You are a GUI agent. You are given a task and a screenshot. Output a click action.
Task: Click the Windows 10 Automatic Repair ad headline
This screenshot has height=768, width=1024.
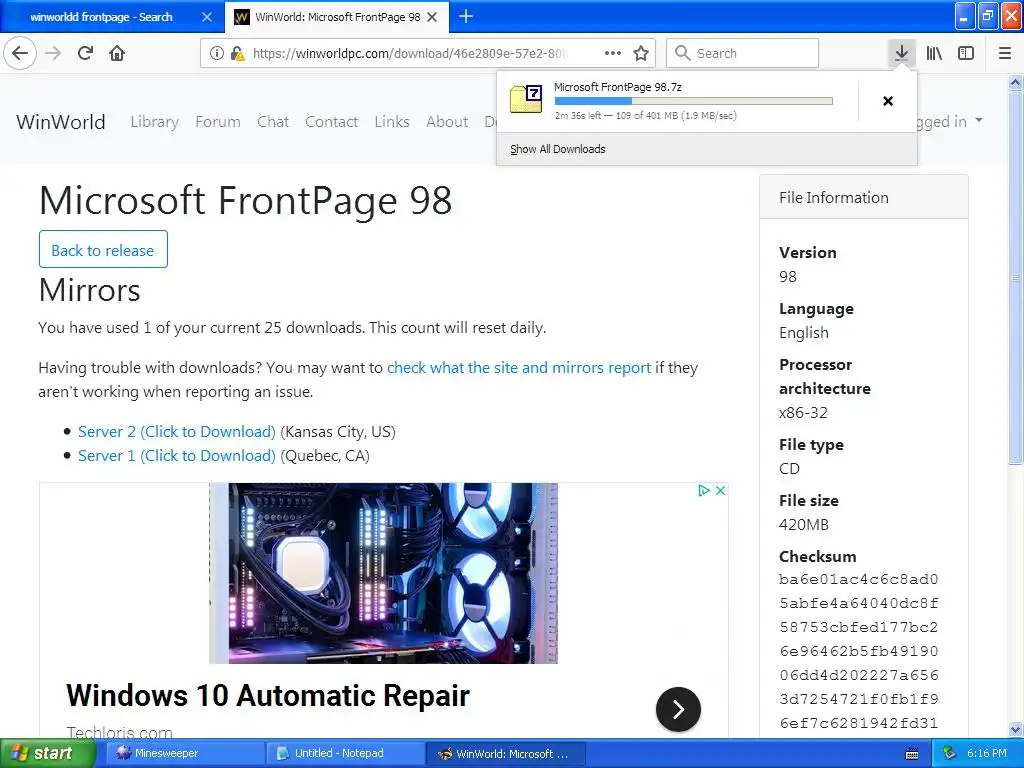(268, 695)
